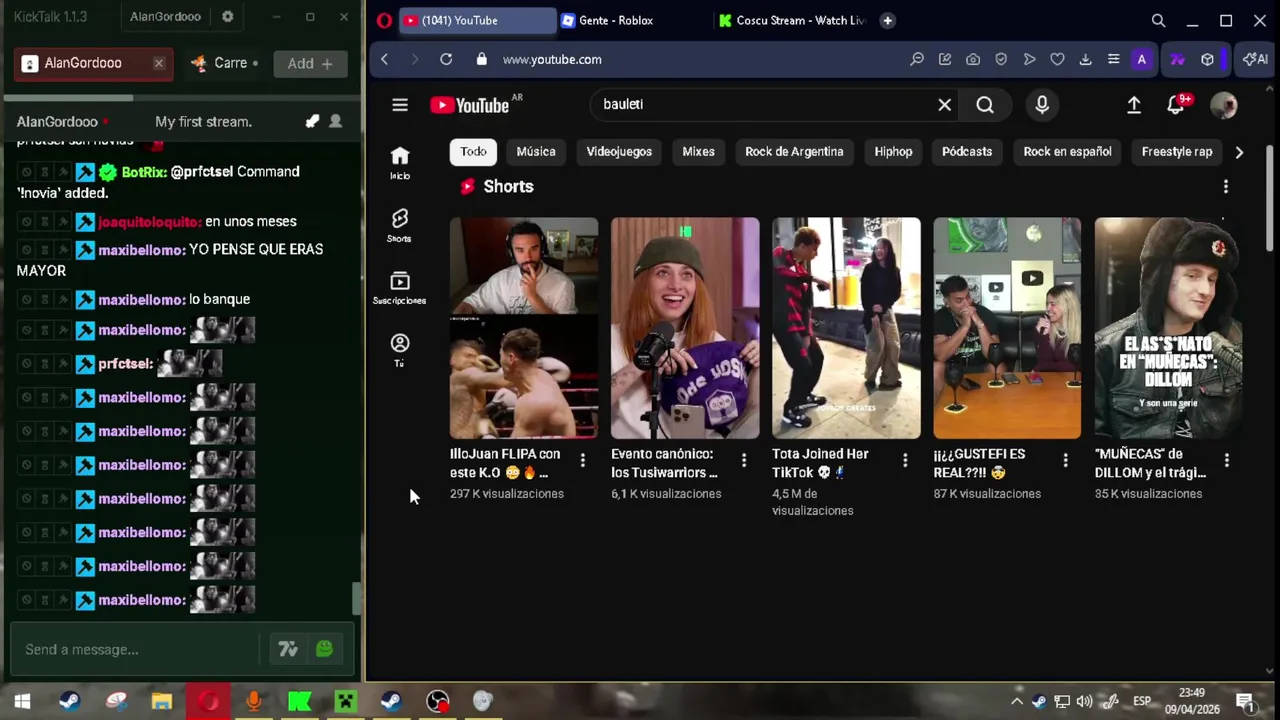Click zoom-out magnifier in address bar
The height and width of the screenshot is (720, 1280).
point(917,59)
